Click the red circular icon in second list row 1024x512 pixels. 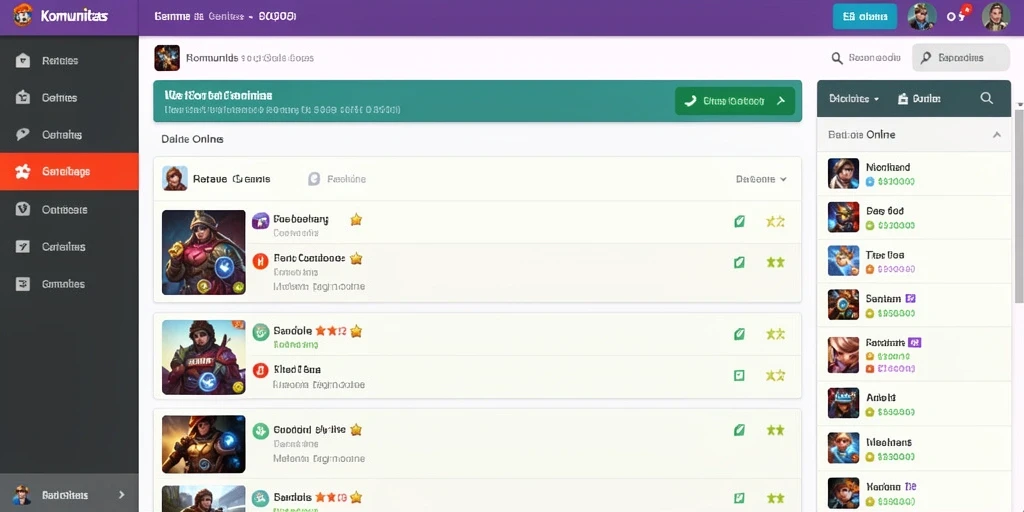point(260,261)
